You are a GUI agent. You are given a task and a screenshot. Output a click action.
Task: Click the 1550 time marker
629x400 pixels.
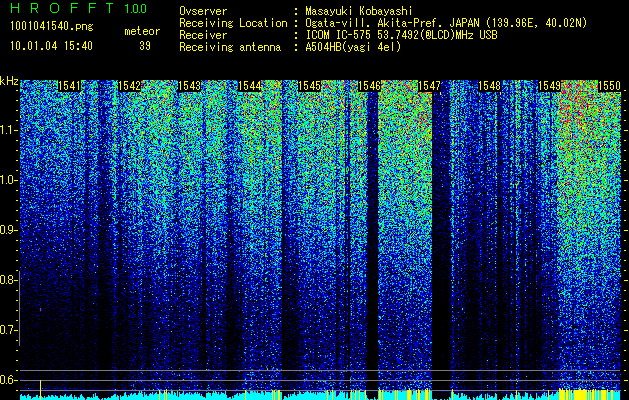point(609,86)
